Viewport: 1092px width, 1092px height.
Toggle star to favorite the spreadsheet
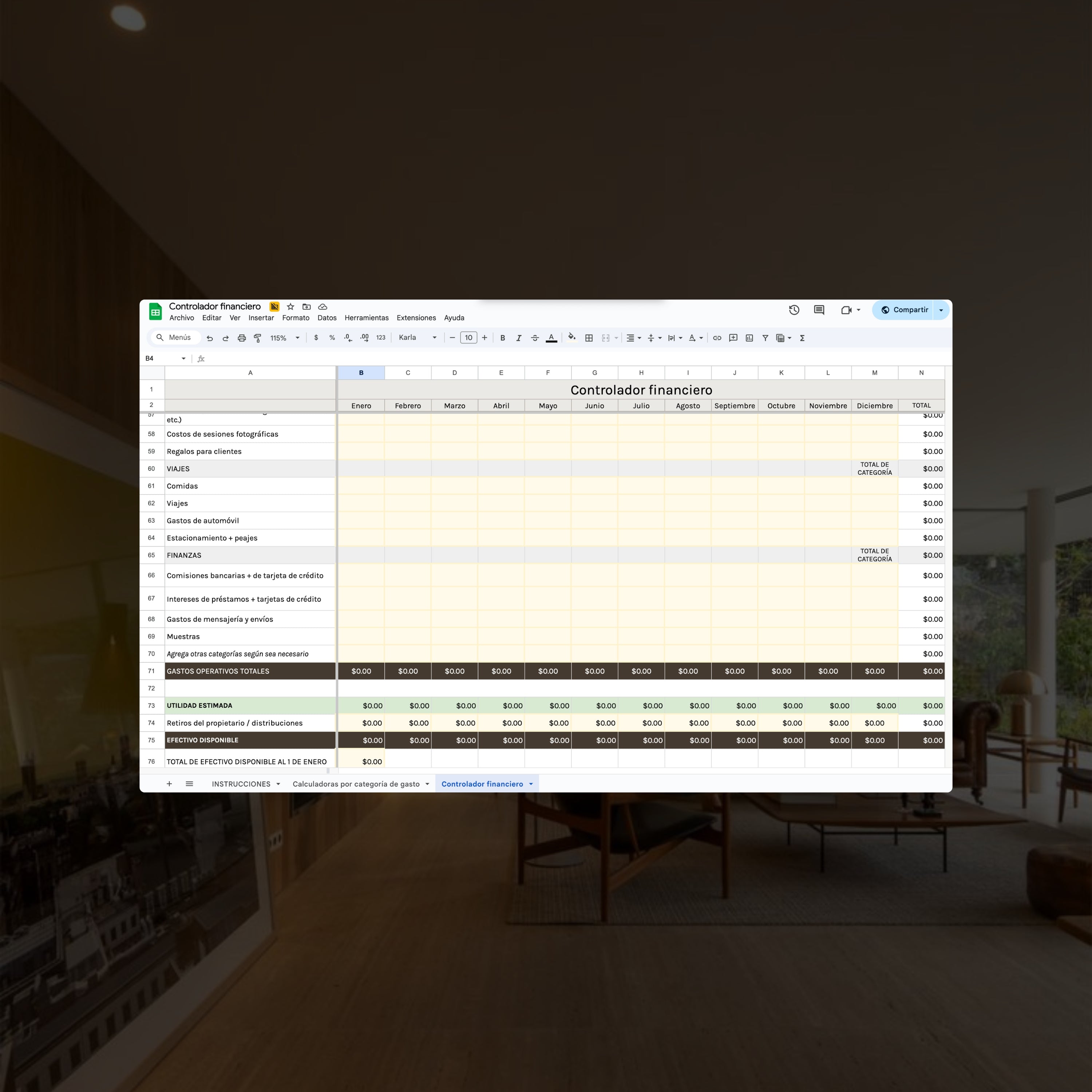[x=290, y=306]
